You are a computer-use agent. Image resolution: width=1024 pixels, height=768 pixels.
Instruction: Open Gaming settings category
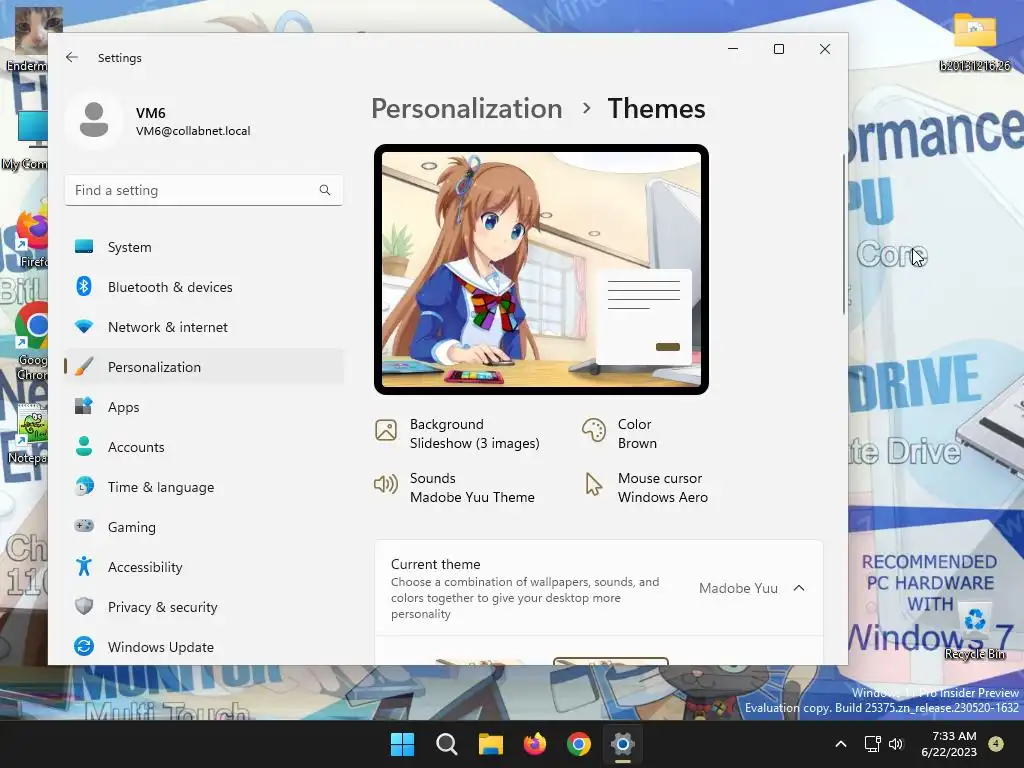204,526
